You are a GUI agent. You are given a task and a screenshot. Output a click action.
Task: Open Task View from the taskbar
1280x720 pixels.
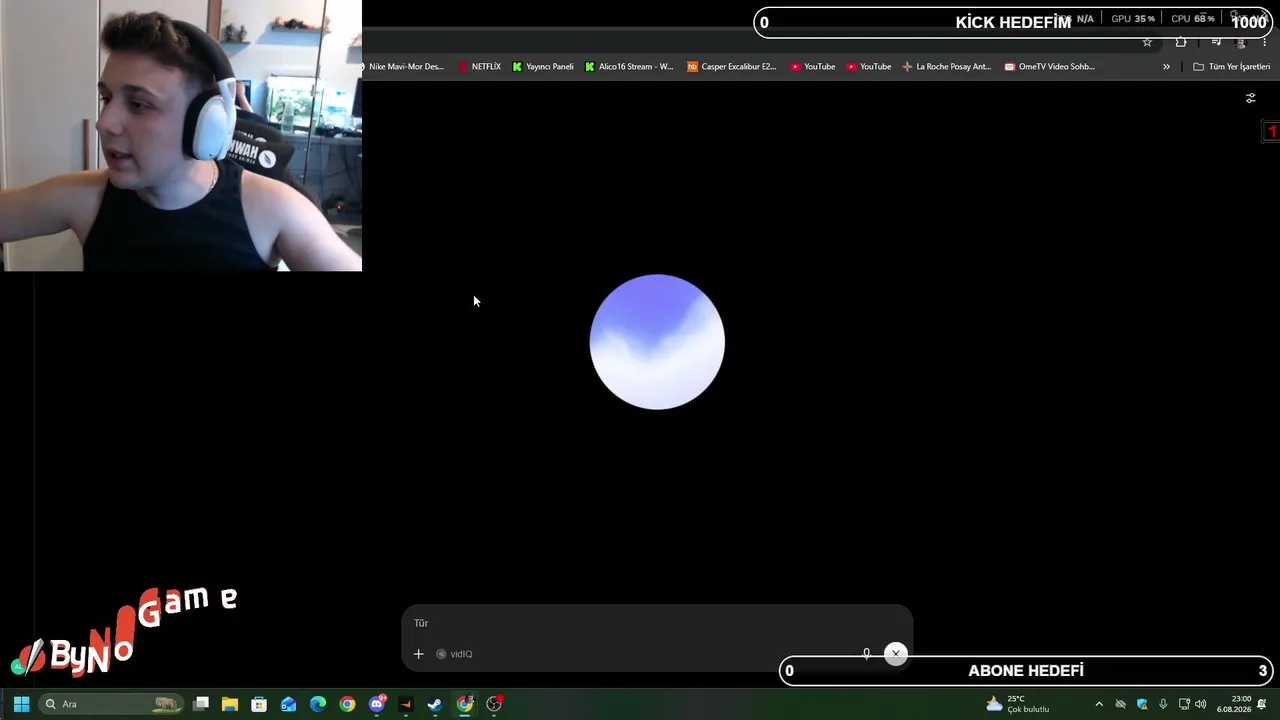click(201, 704)
